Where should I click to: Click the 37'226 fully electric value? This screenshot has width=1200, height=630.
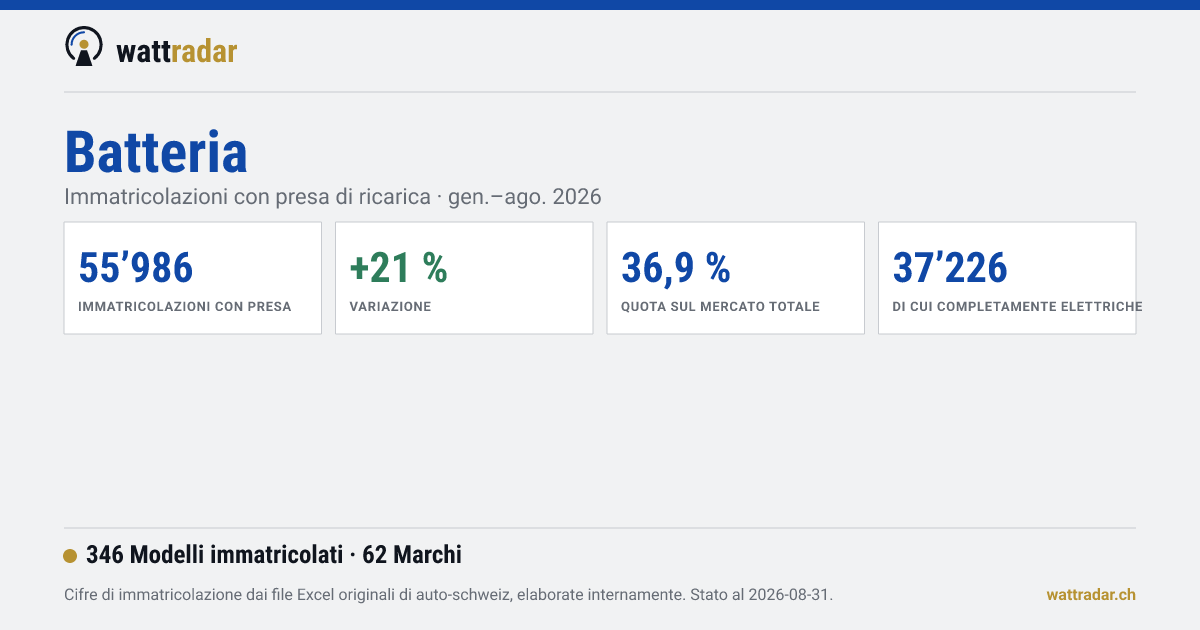coord(950,268)
